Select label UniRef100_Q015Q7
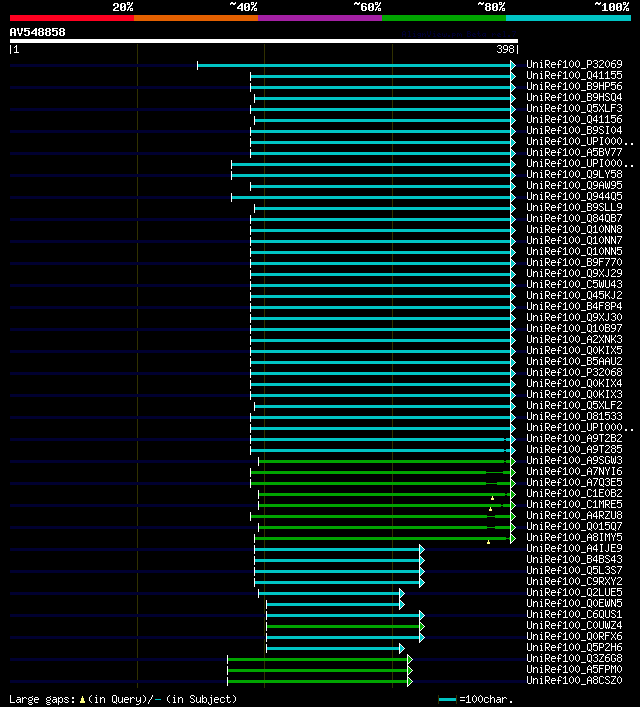Screen dimensions: 640x707 point(574,527)
